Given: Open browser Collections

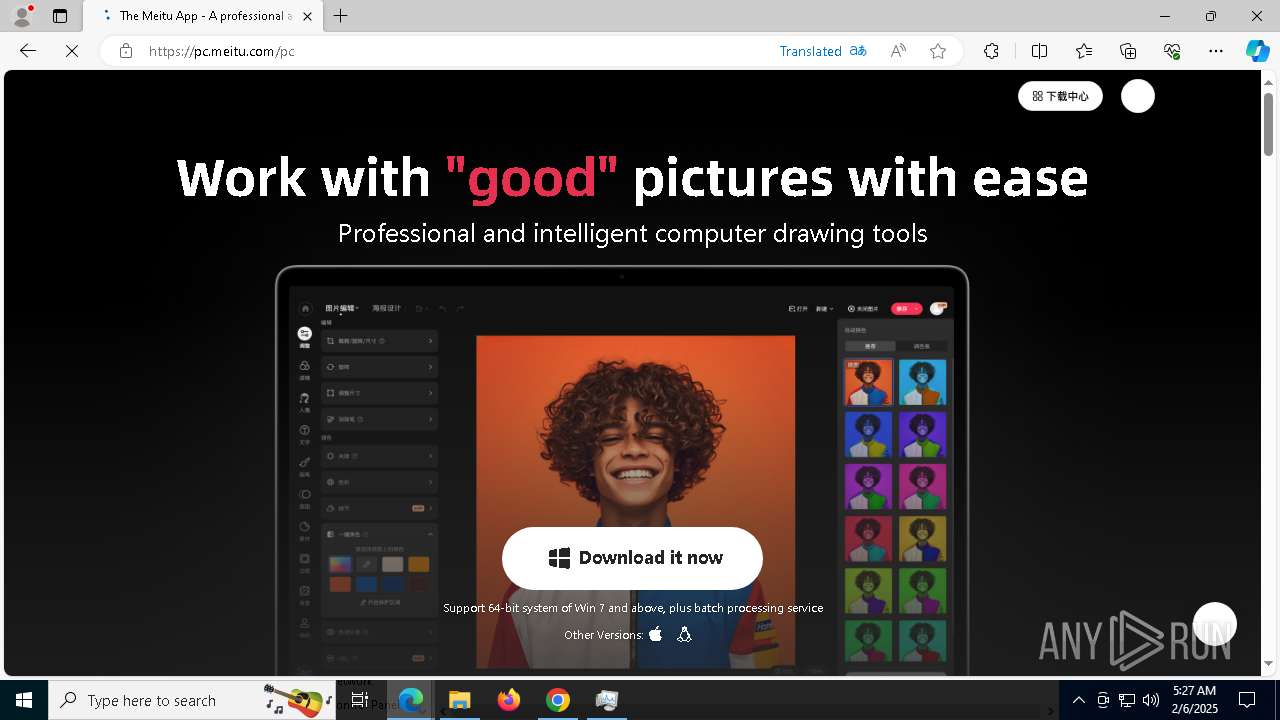Looking at the screenshot, I should [x=1128, y=51].
